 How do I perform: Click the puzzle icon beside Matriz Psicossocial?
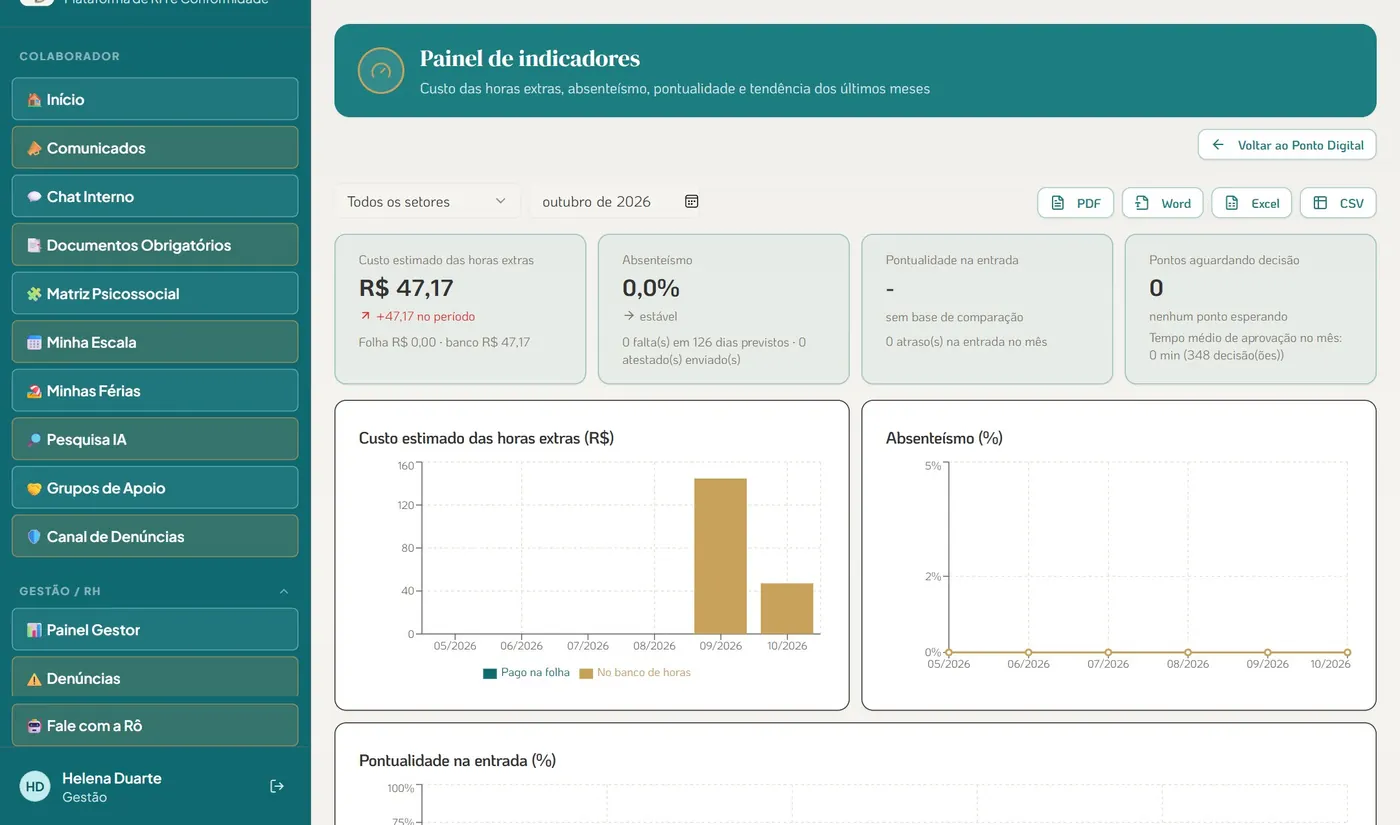point(34,294)
